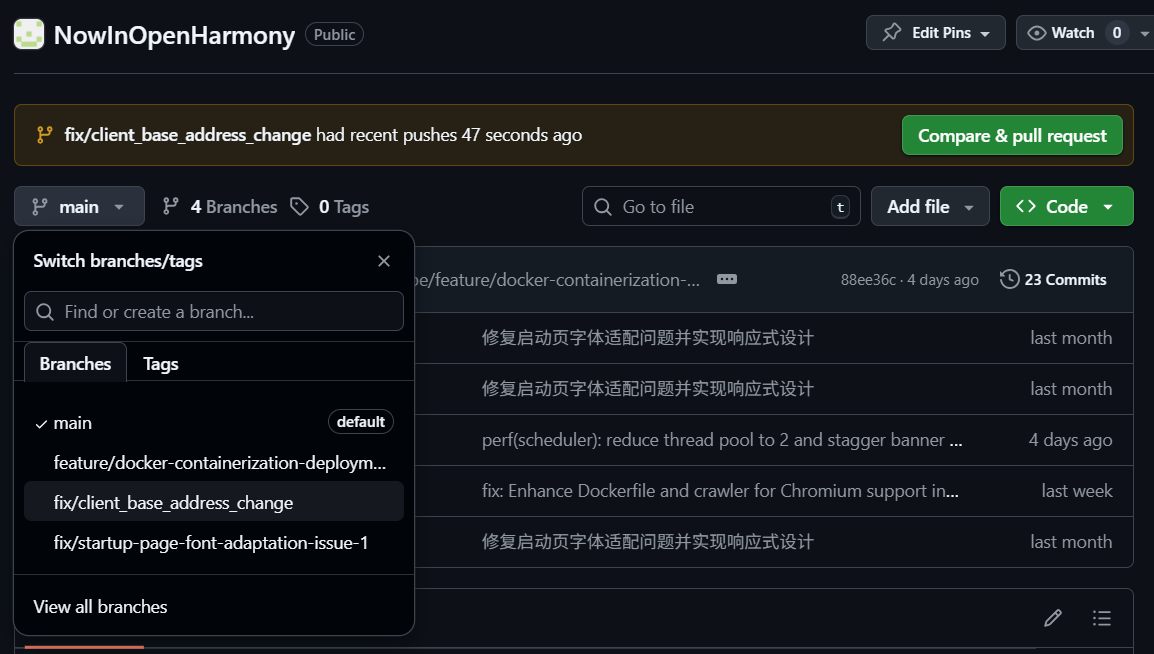Viewport: 1154px width, 654px height.
Task: Open the commit history clock icon
Action: coord(1010,280)
